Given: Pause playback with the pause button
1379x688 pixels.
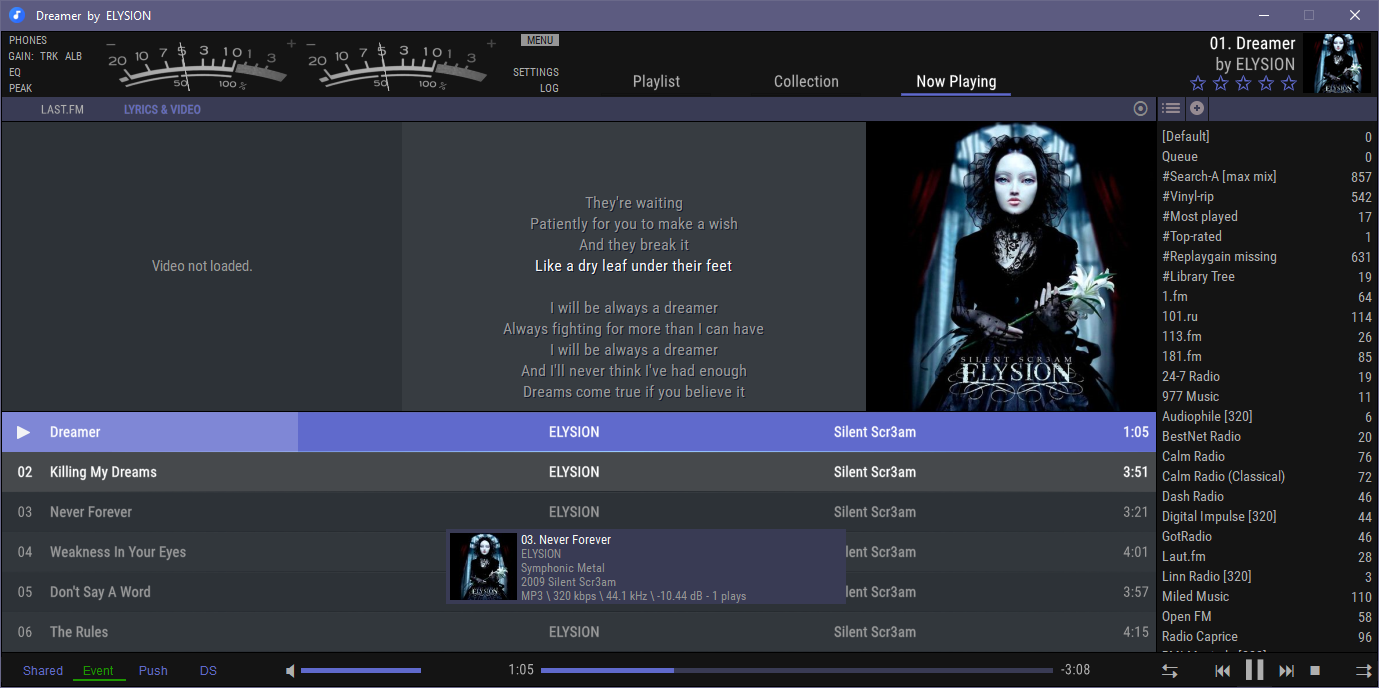Looking at the screenshot, I should pos(1255,670).
